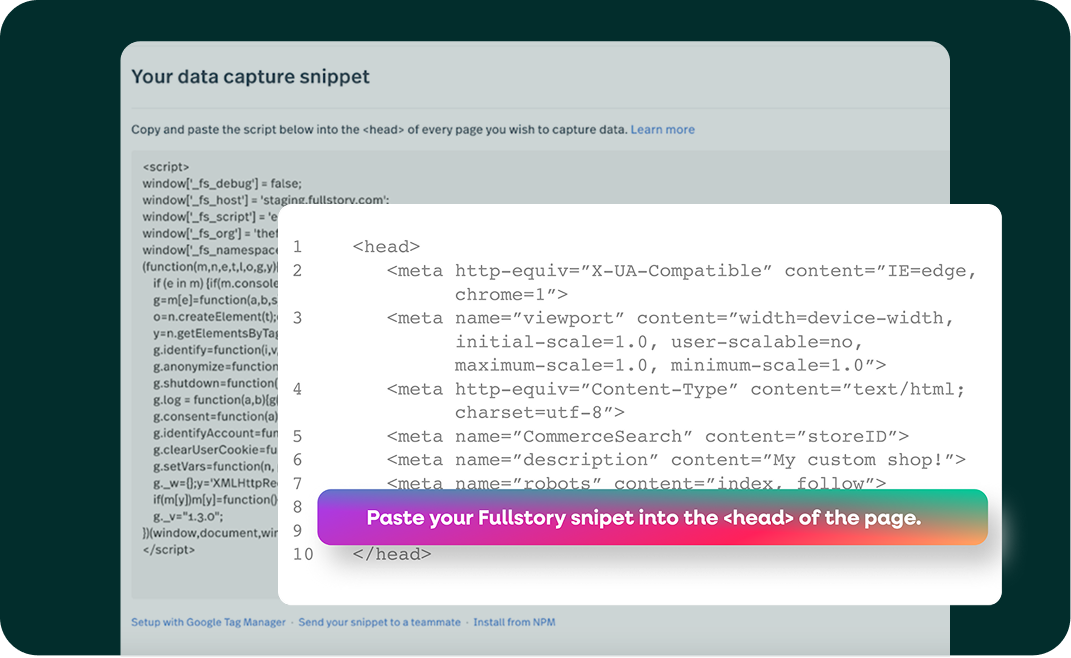Click the viewport meta tag line
Image resolution: width=1071 pixels, height=658 pixels.
(x=670, y=342)
